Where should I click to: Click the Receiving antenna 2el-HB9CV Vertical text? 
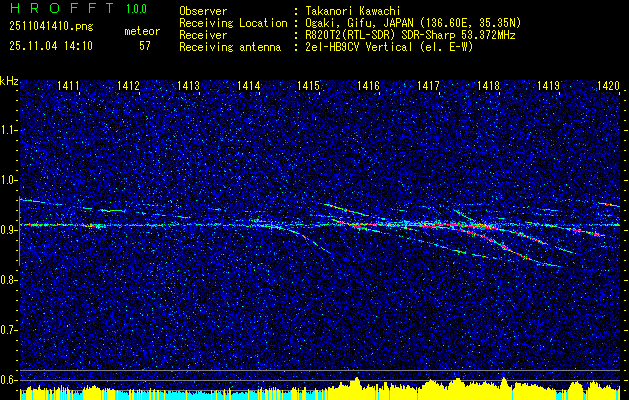[387, 47]
